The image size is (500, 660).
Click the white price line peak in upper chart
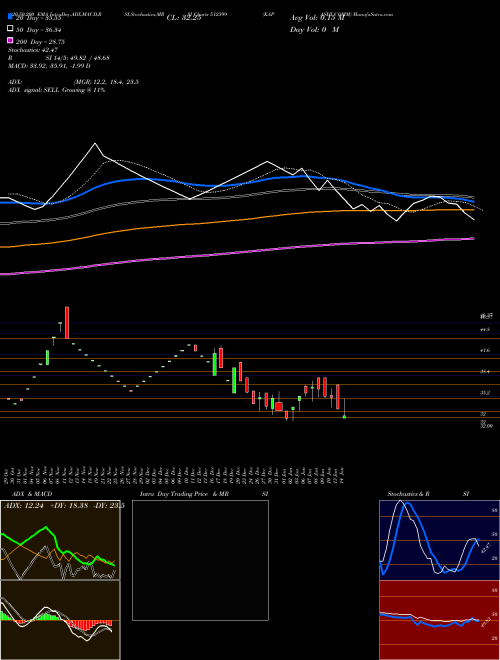[95, 144]
